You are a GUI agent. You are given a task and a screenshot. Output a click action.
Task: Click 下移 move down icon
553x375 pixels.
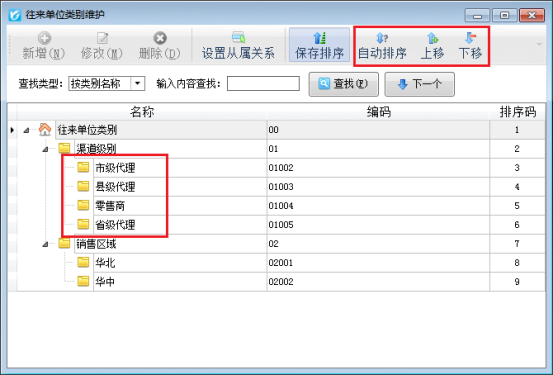click(x=470, y=38)
